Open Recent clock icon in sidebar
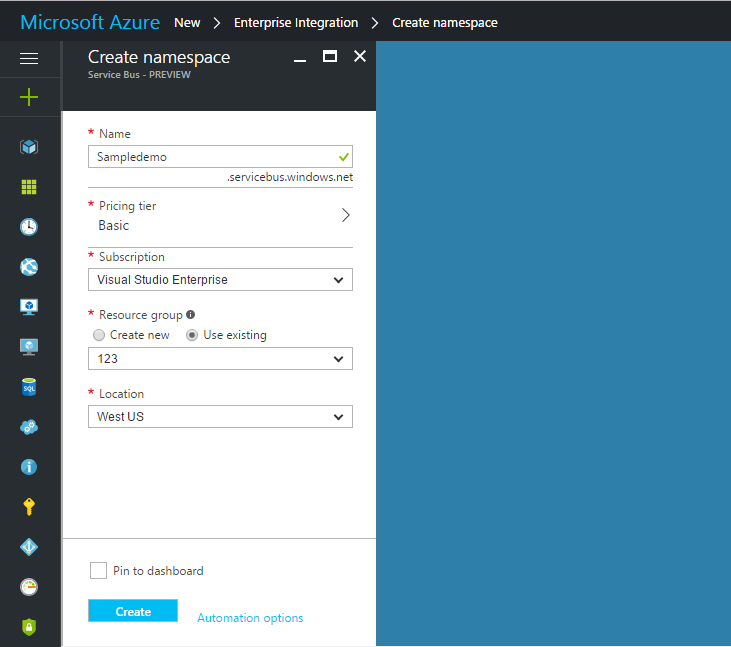 click(x=29, y=227)
